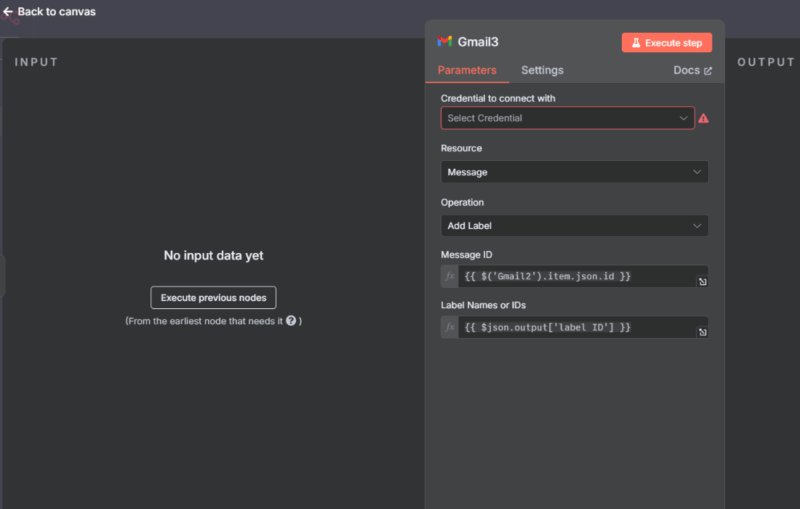Click the Gmail logo icon beside Gmail3

pyautogui.click(x=444, y=41)
